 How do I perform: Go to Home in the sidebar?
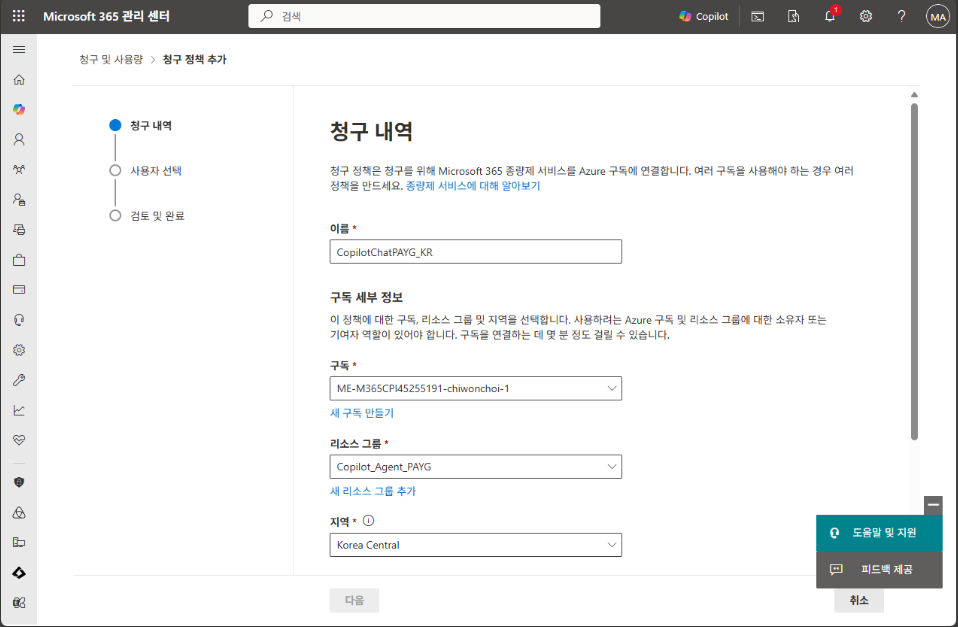coord(19,79)
